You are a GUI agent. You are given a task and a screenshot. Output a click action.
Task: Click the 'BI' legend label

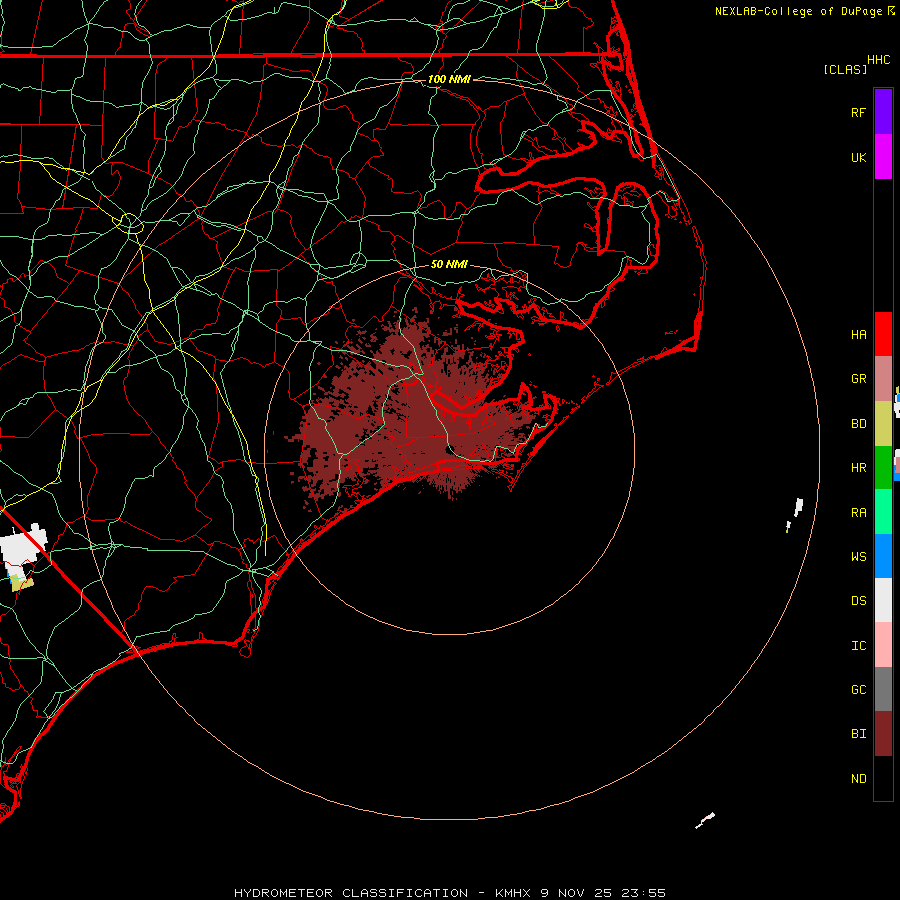tap(858, 734)
